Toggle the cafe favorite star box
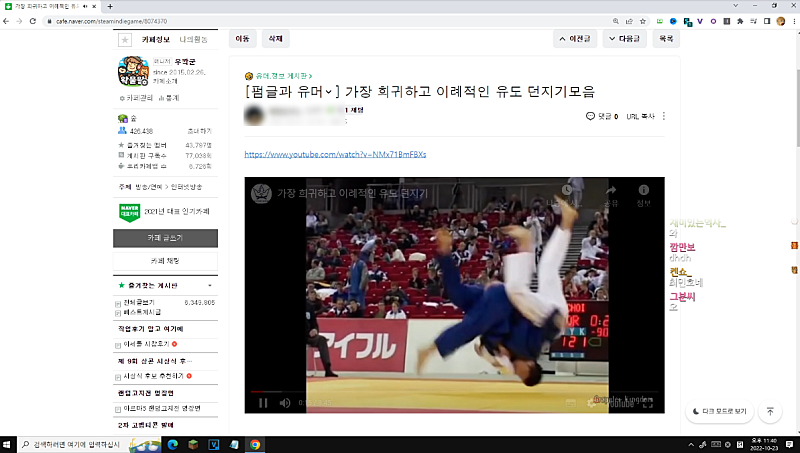 124,39
